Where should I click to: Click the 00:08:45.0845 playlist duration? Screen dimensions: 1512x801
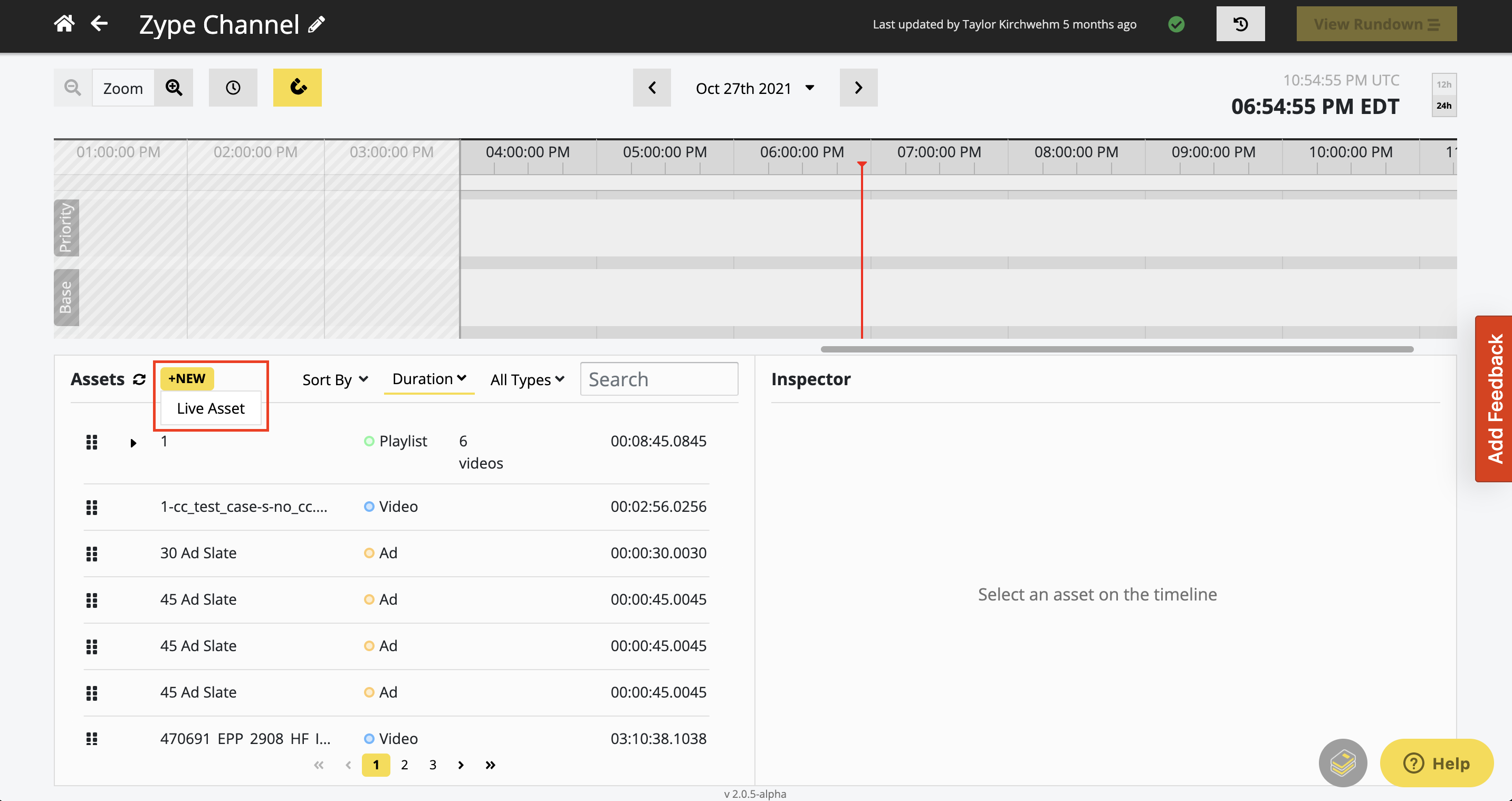(x=658, y=441)
